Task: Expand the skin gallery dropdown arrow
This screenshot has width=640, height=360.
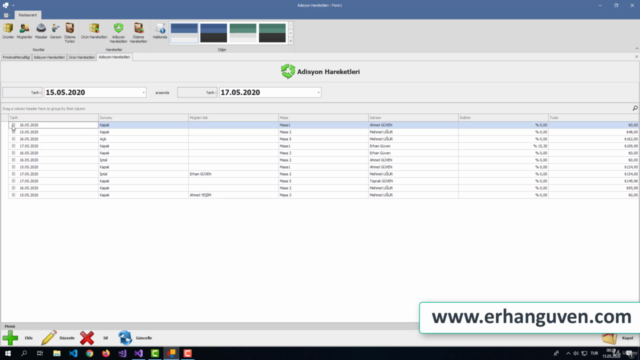Action: [x=291, y=41]
